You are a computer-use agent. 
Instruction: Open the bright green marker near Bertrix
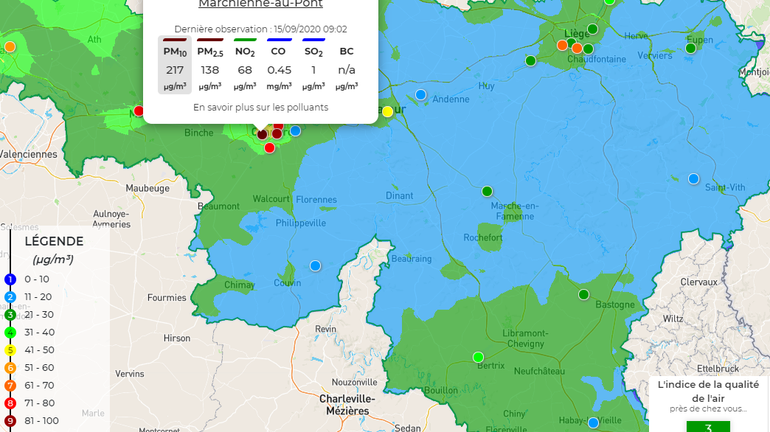(x=478, y=357)
